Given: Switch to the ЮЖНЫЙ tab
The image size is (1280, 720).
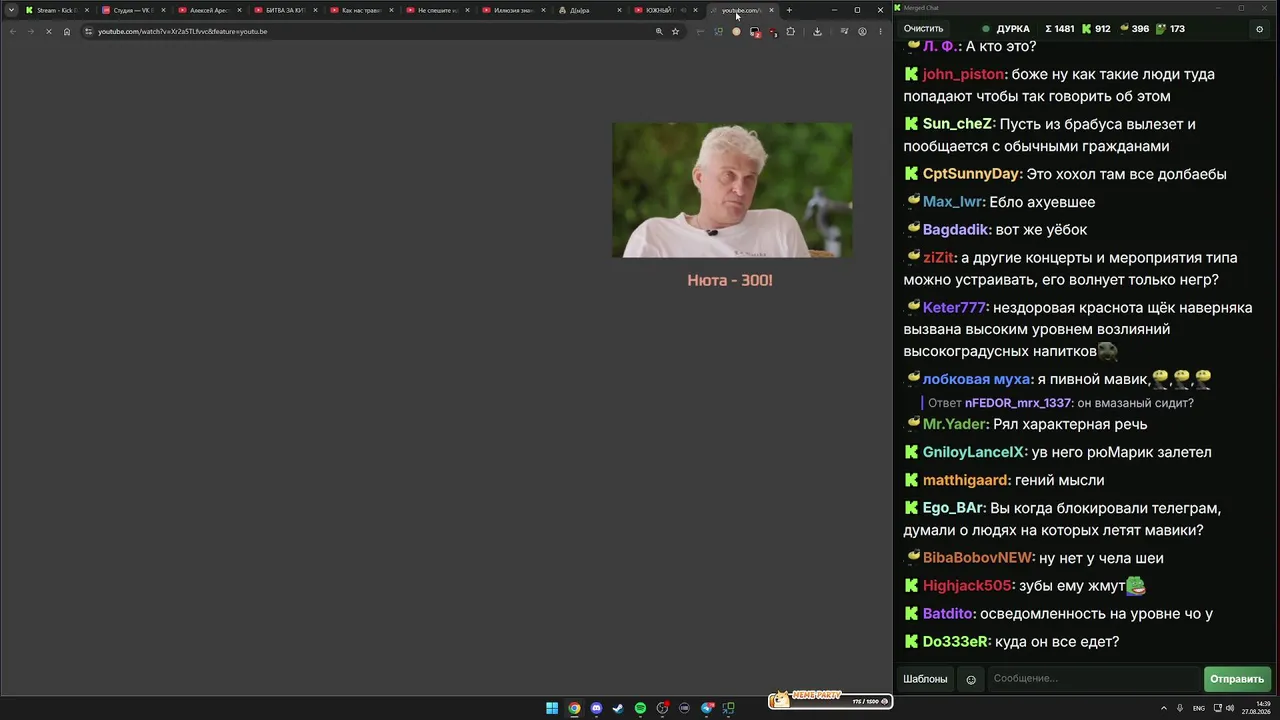Looking at the screenshot, I should point(665,10).
